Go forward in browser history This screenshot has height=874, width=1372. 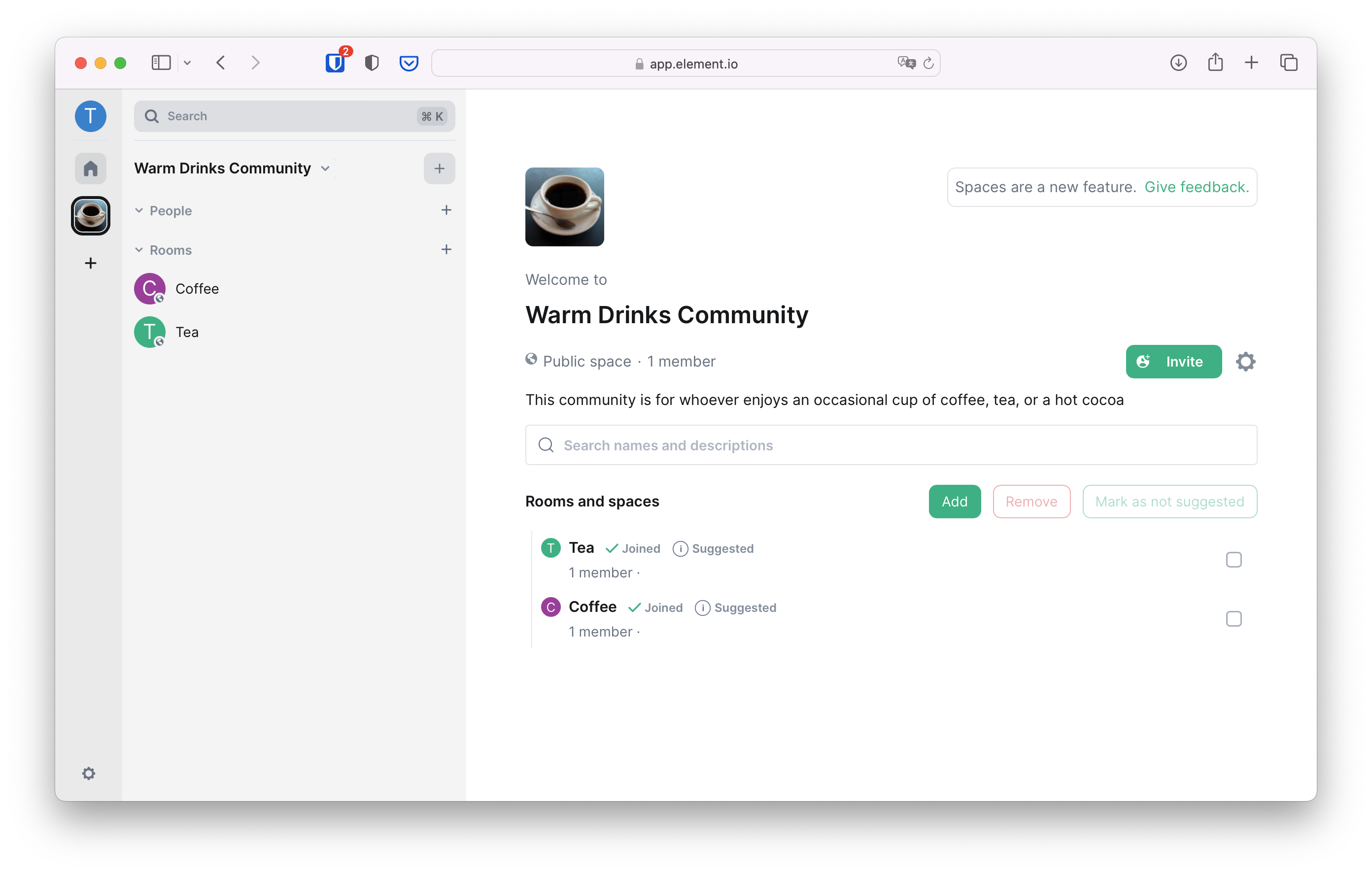pyautogui.click(x=256, y=62)
